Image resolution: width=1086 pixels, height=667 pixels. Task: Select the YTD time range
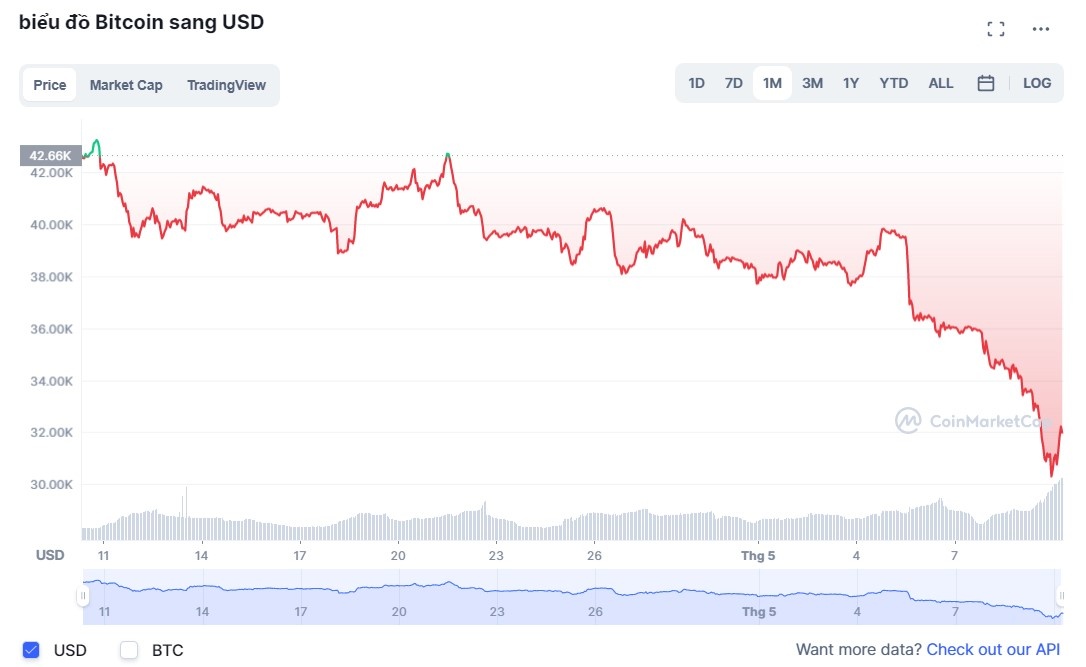pyautogui.click(x=893, y=84)
